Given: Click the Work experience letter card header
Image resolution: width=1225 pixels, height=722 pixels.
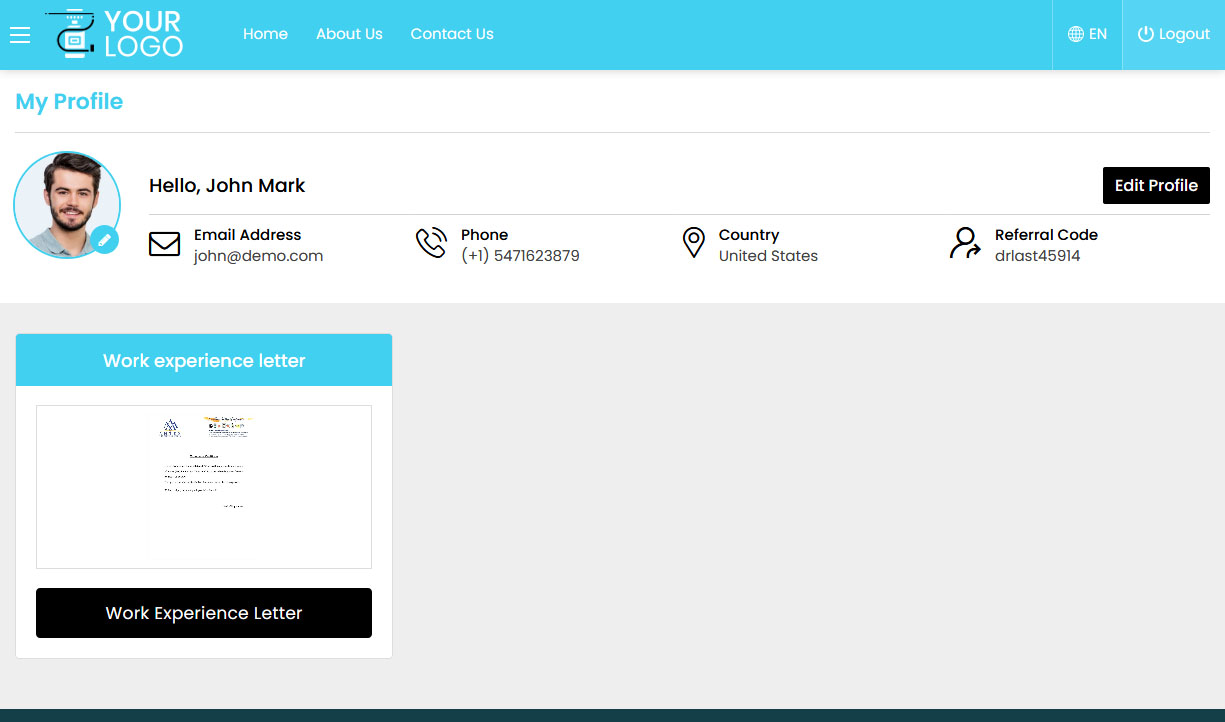Looking at the screenshot, I should [204, 360].
